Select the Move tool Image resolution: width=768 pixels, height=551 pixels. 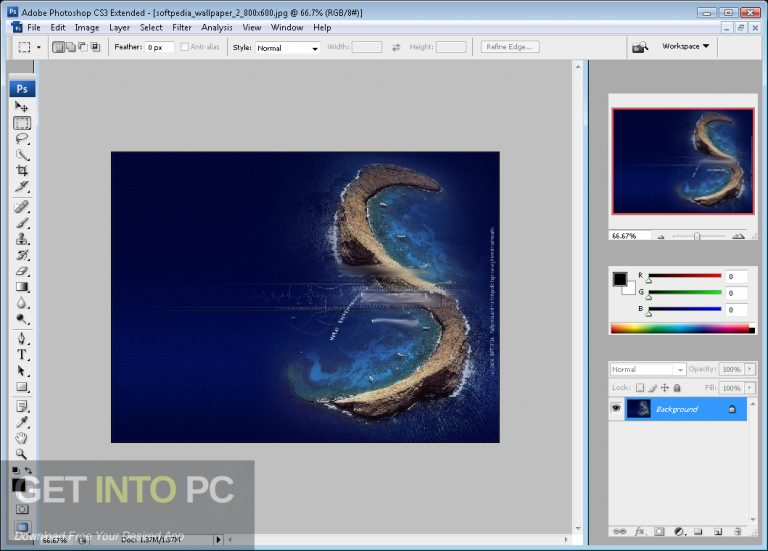tap(22, 106)
